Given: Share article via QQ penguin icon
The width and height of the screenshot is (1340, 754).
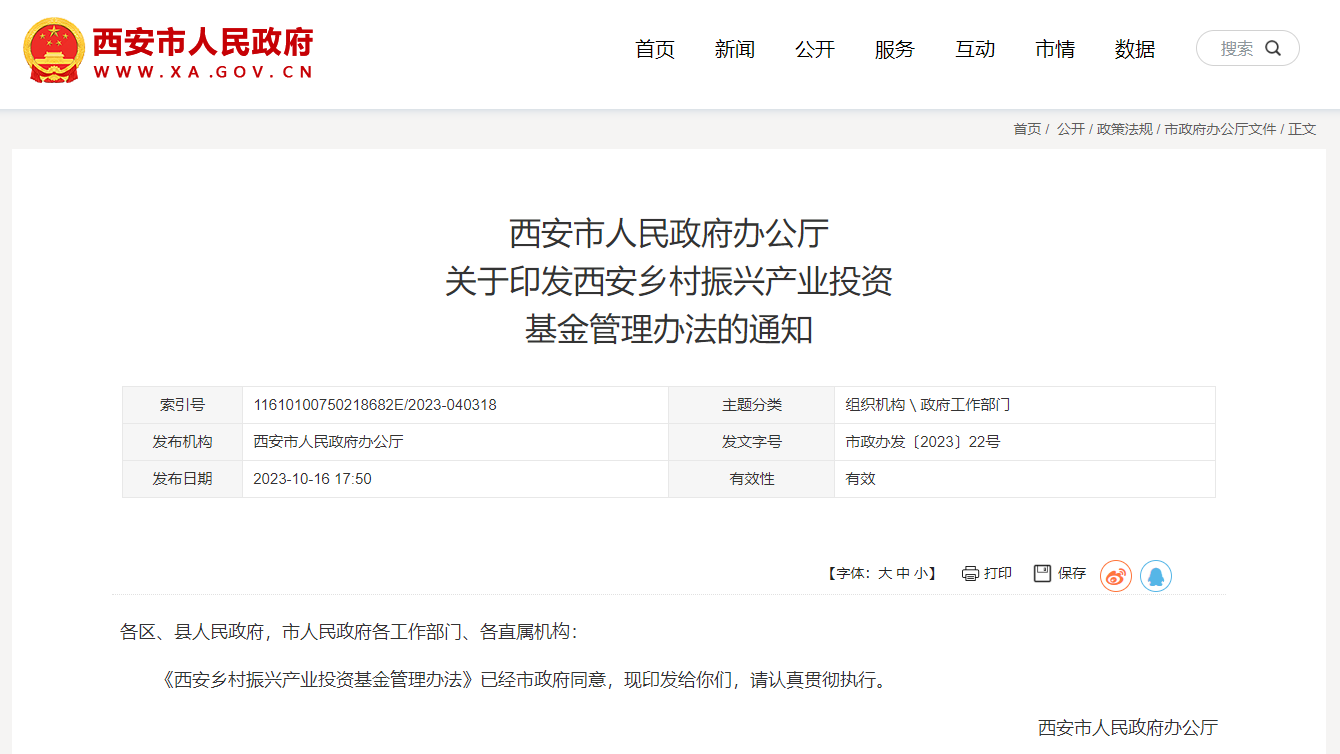Looking at the screenshot, I should (1155, 576).
